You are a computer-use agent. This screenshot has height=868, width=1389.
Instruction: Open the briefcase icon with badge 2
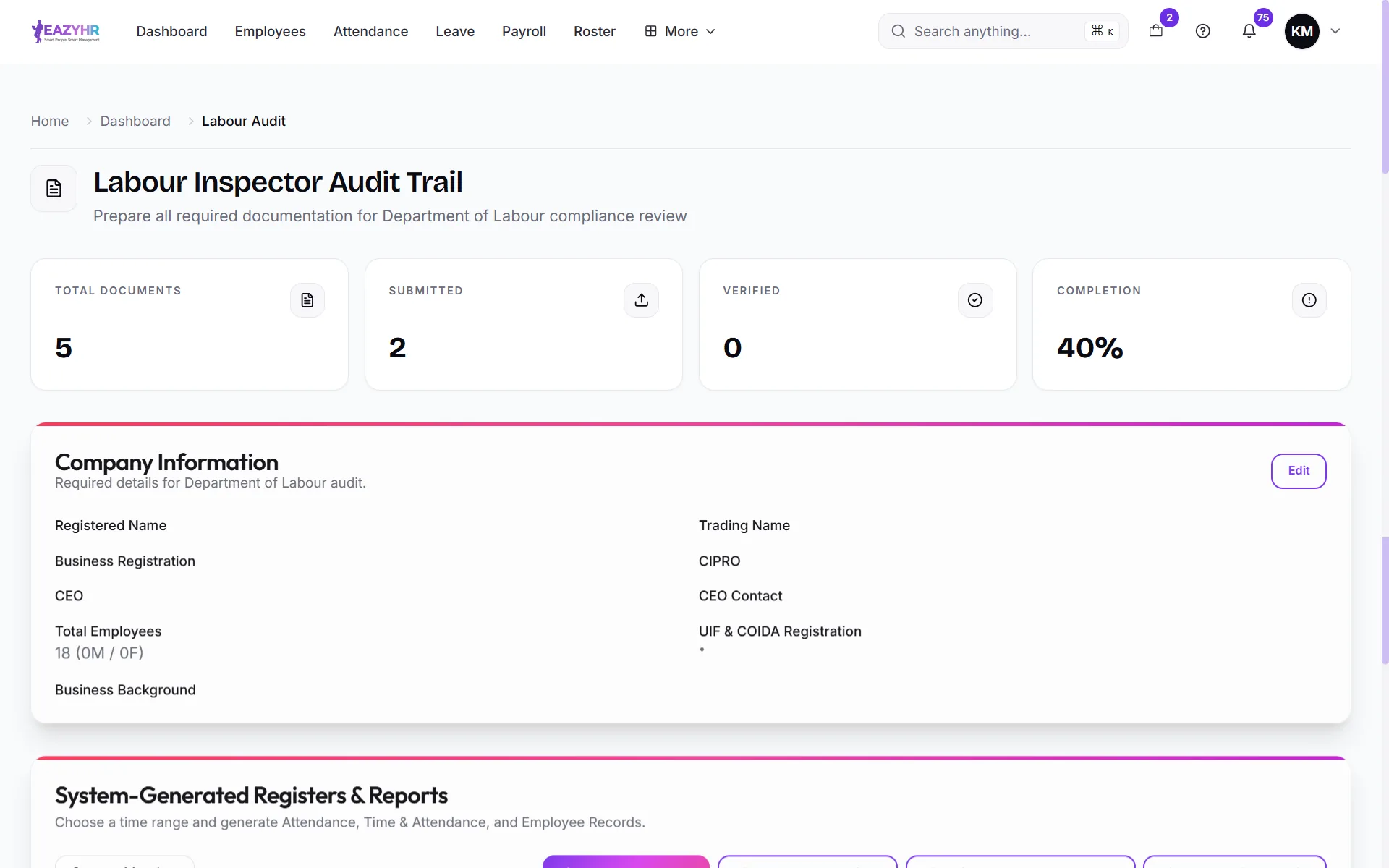(x=1155, y=31)
